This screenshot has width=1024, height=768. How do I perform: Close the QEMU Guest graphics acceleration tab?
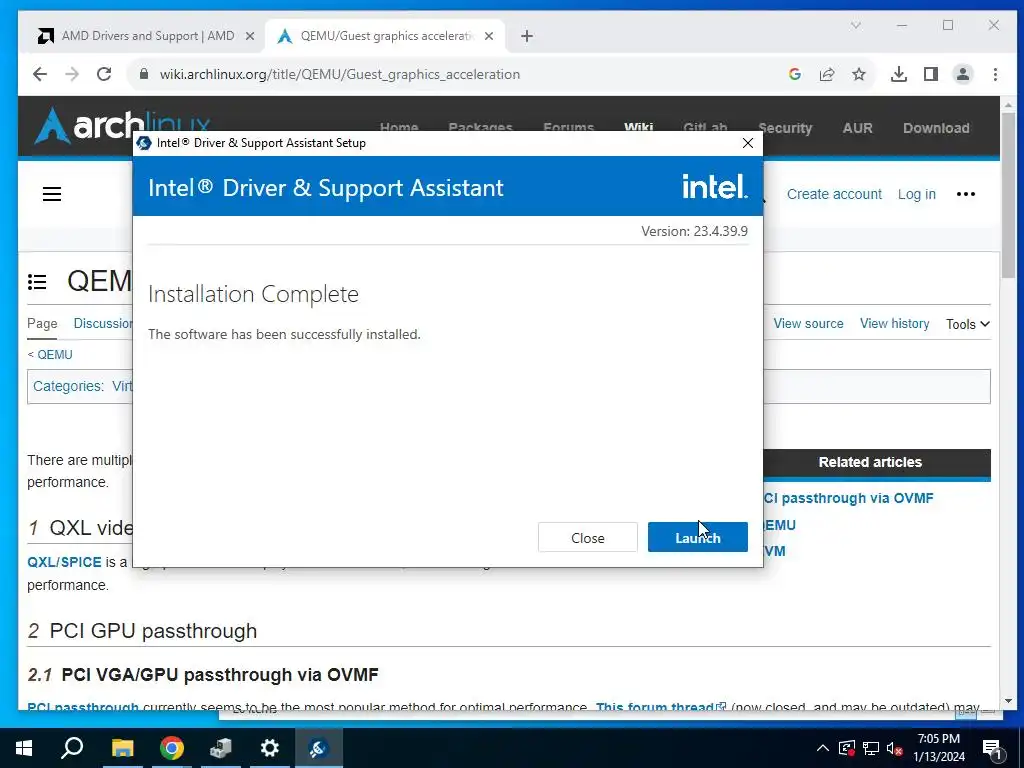488,36
